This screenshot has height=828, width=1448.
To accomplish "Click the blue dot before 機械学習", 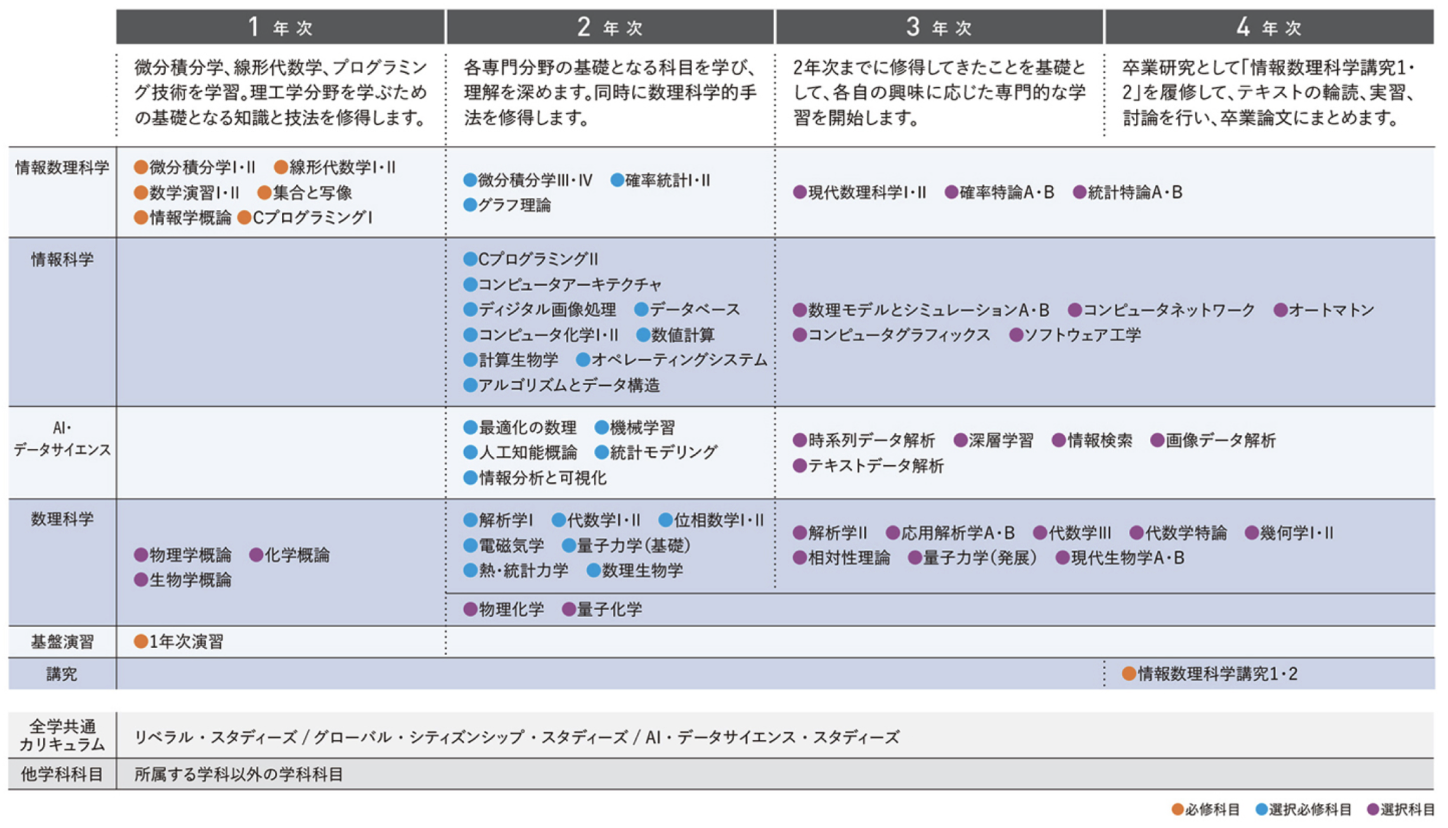I will (601, 428).
